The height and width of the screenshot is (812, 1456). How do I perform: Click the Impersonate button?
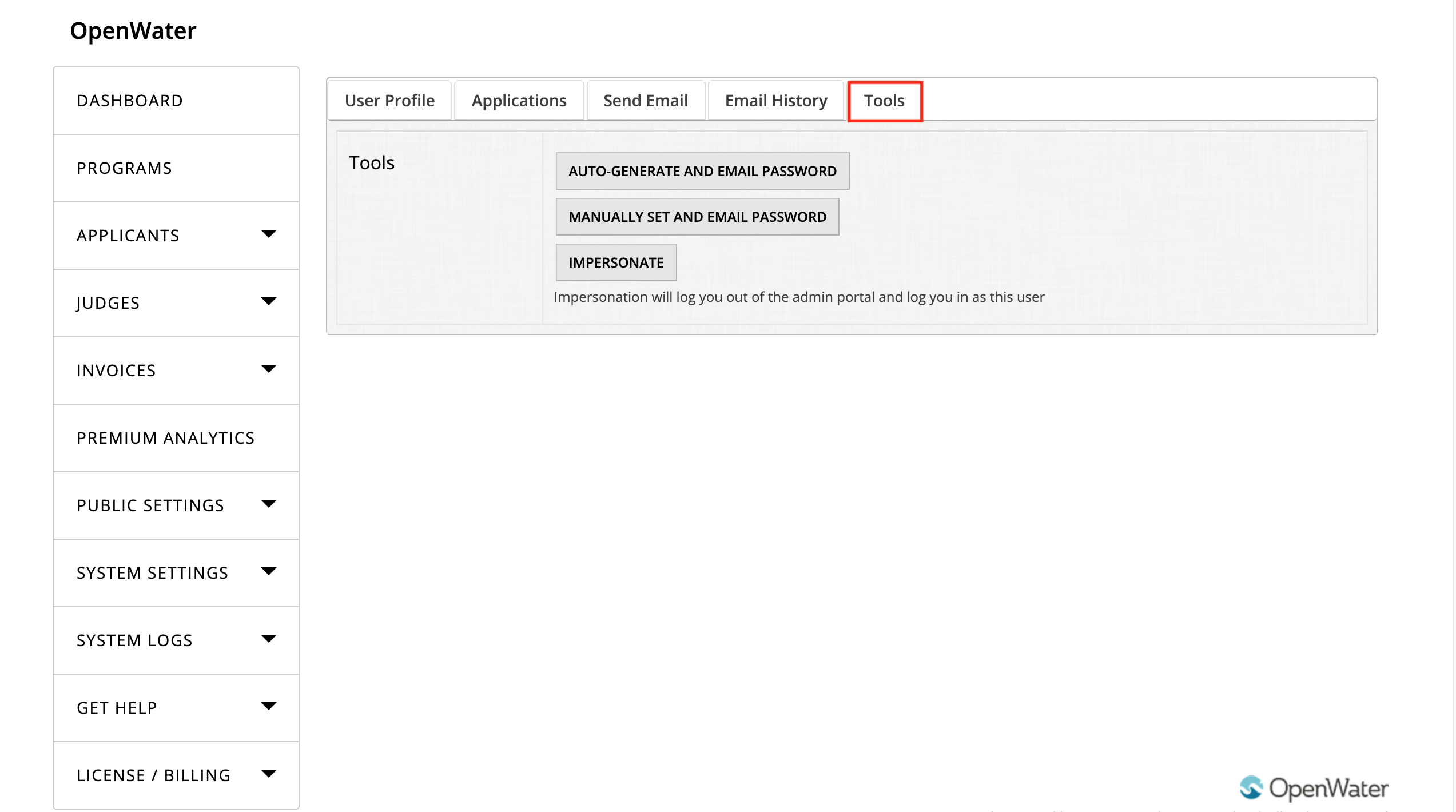616,262
